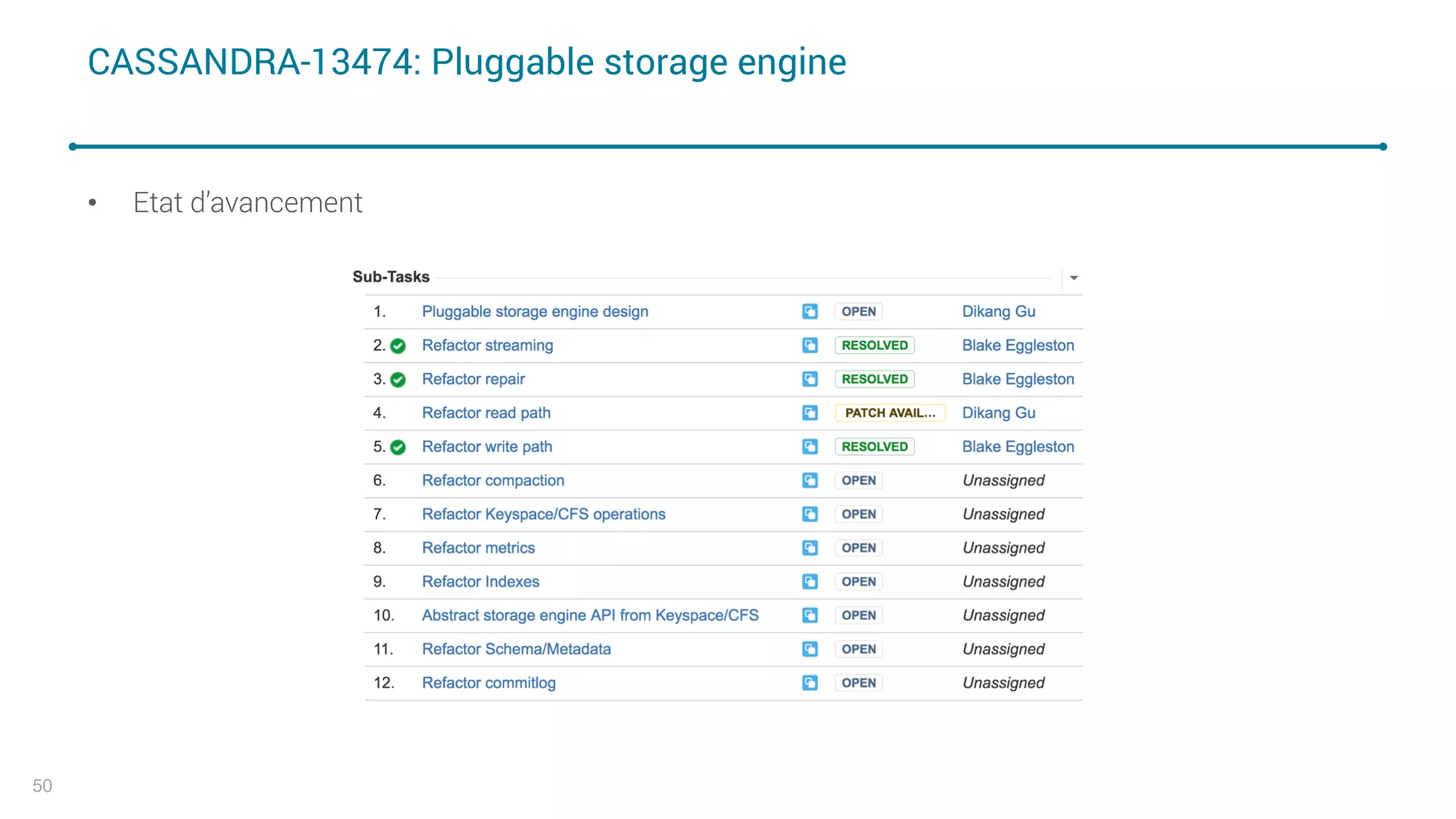
Task: Click RESOLVED status of Refactor streaming
Action: (x=874, y=346)
